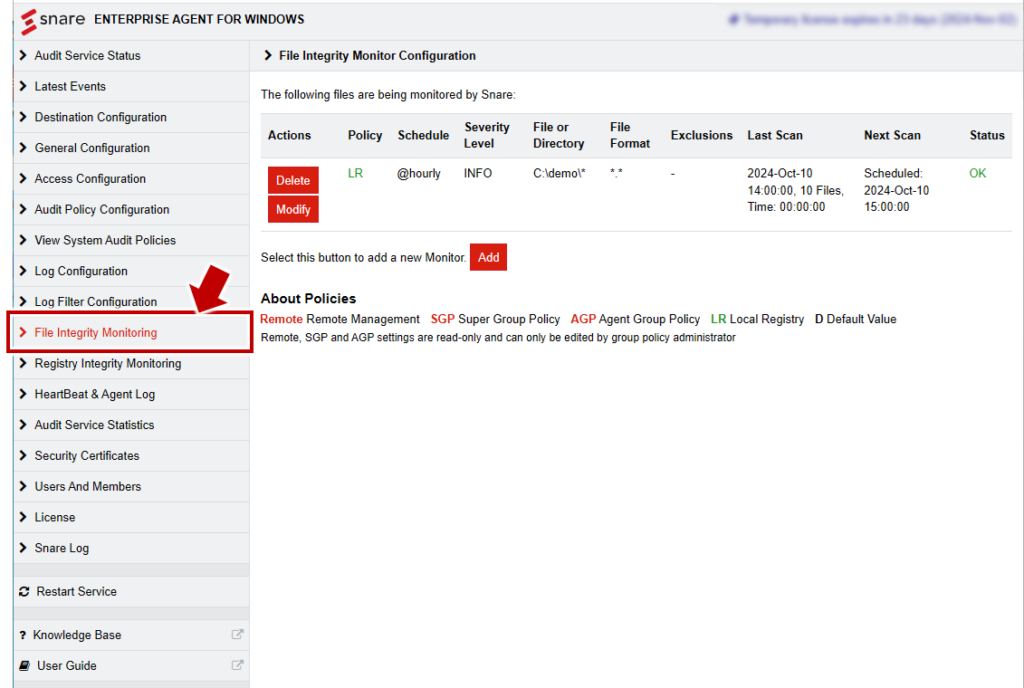
Task: Click the red AGP legend label
Action: click(x=583, y=319)
